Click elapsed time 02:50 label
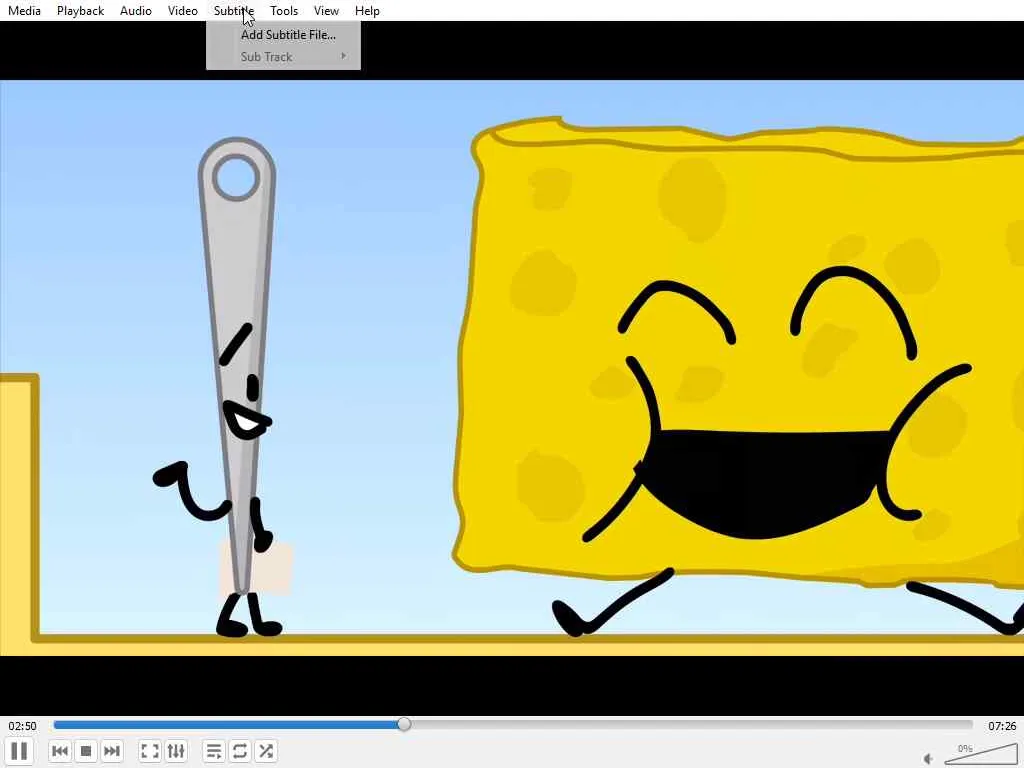Image resolution: width=1024 pixels, height=768 pixels. coord(22,726)
